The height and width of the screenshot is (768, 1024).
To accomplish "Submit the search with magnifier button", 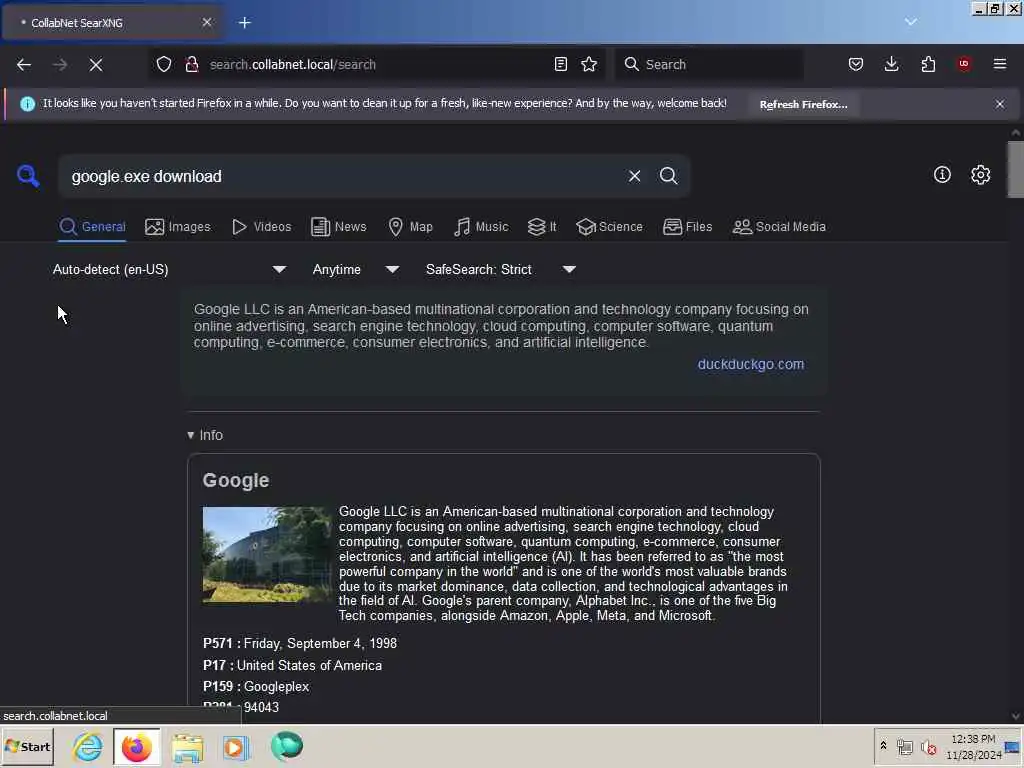I will [x=668, y=176].
